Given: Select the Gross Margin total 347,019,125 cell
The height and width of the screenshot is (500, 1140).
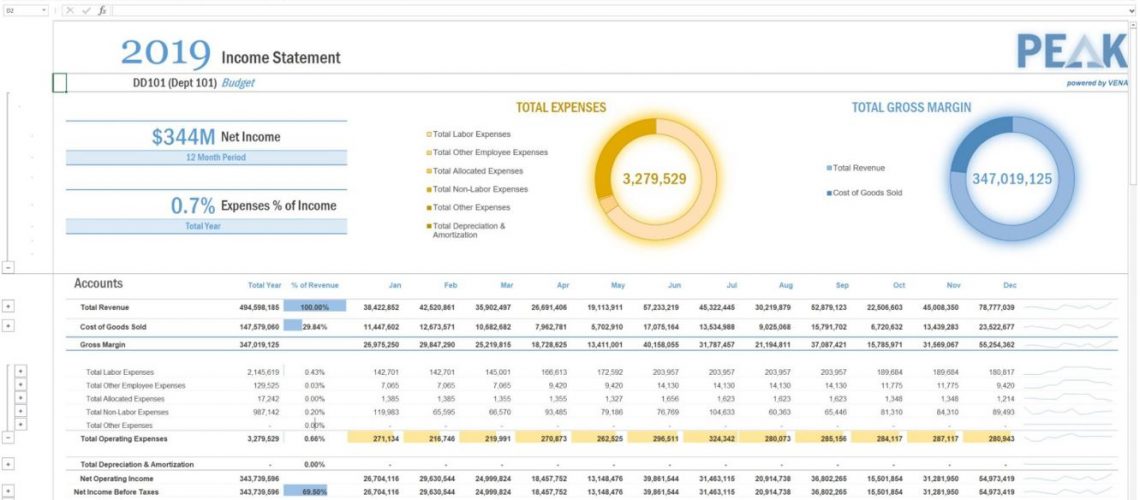Looking at the screenshot, I should tap(259, 344).
